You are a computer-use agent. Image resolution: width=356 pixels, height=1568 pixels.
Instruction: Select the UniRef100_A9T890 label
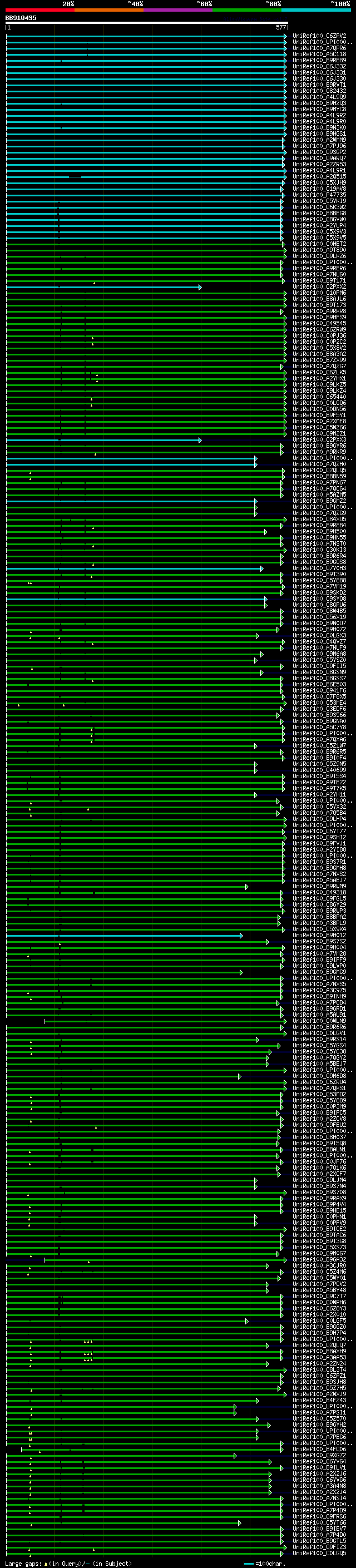319,250
